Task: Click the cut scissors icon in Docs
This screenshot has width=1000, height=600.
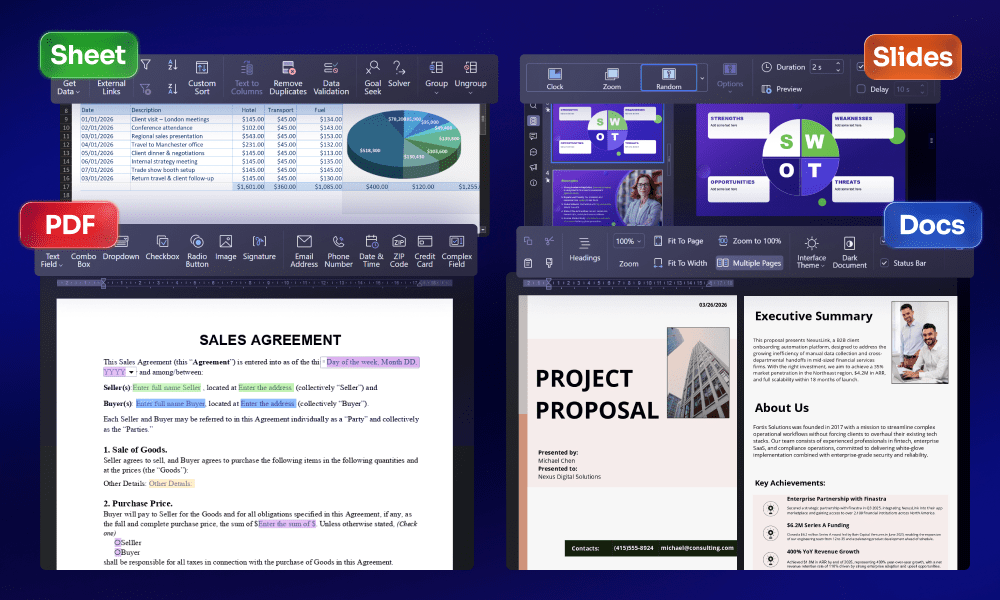Action: (549, 241)
